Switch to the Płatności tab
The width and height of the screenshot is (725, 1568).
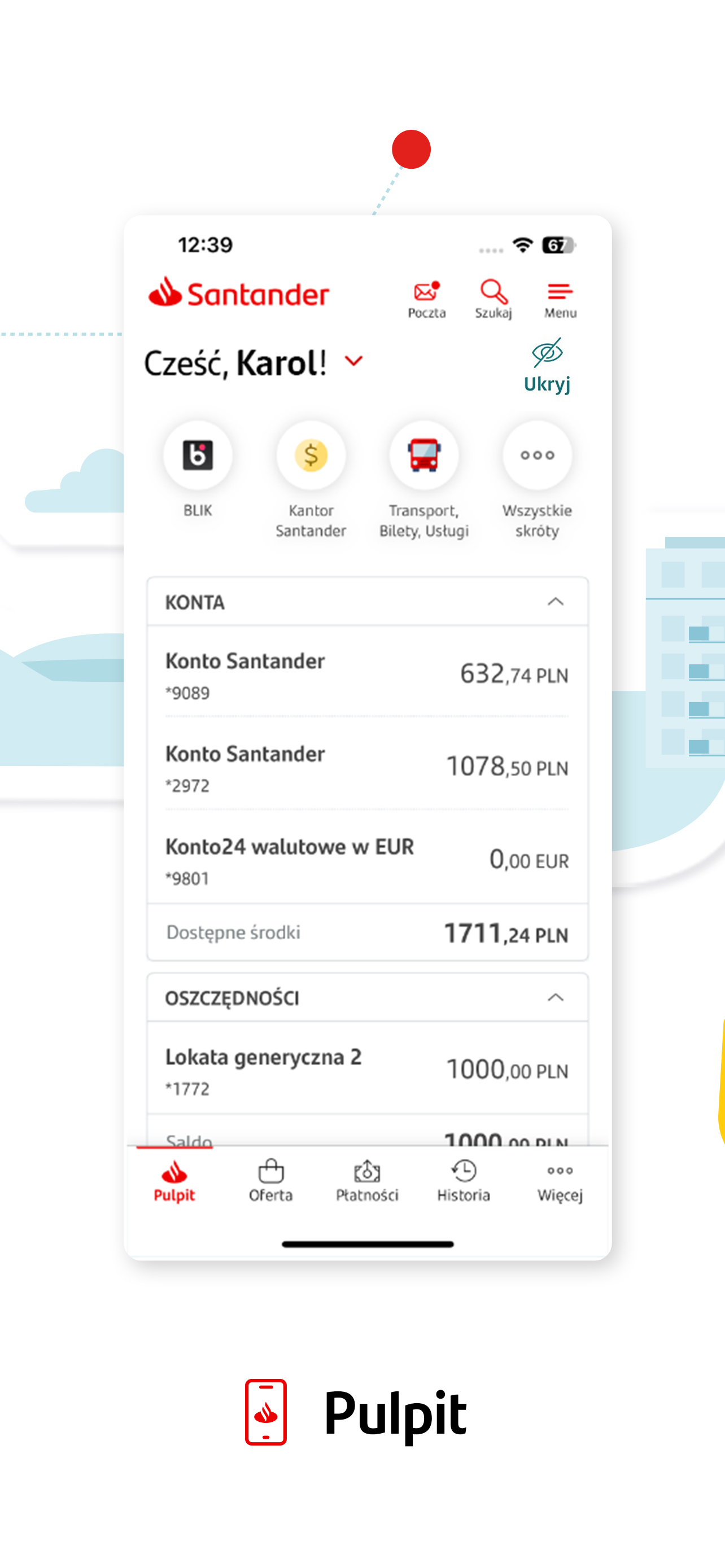click(367, 1181)
